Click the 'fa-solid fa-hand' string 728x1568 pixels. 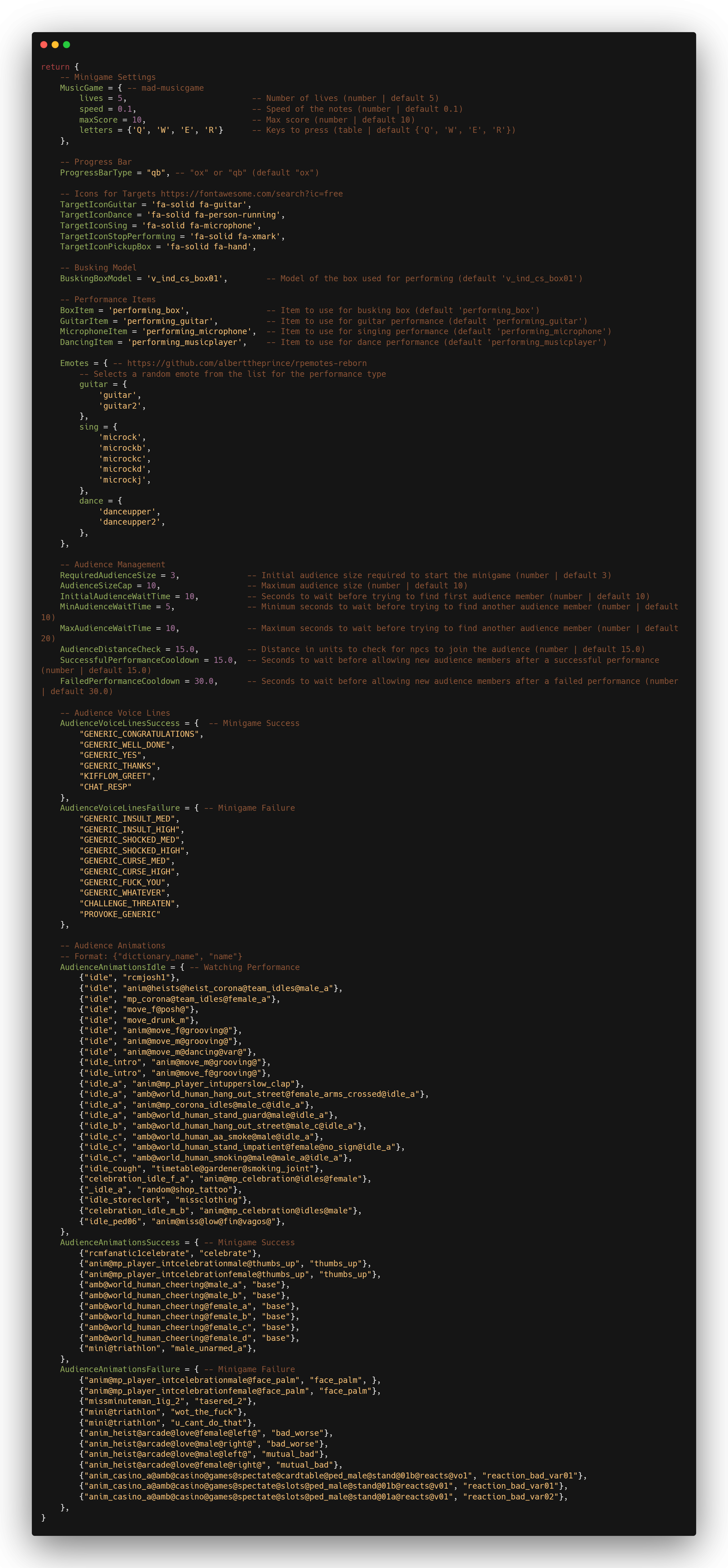209,247
